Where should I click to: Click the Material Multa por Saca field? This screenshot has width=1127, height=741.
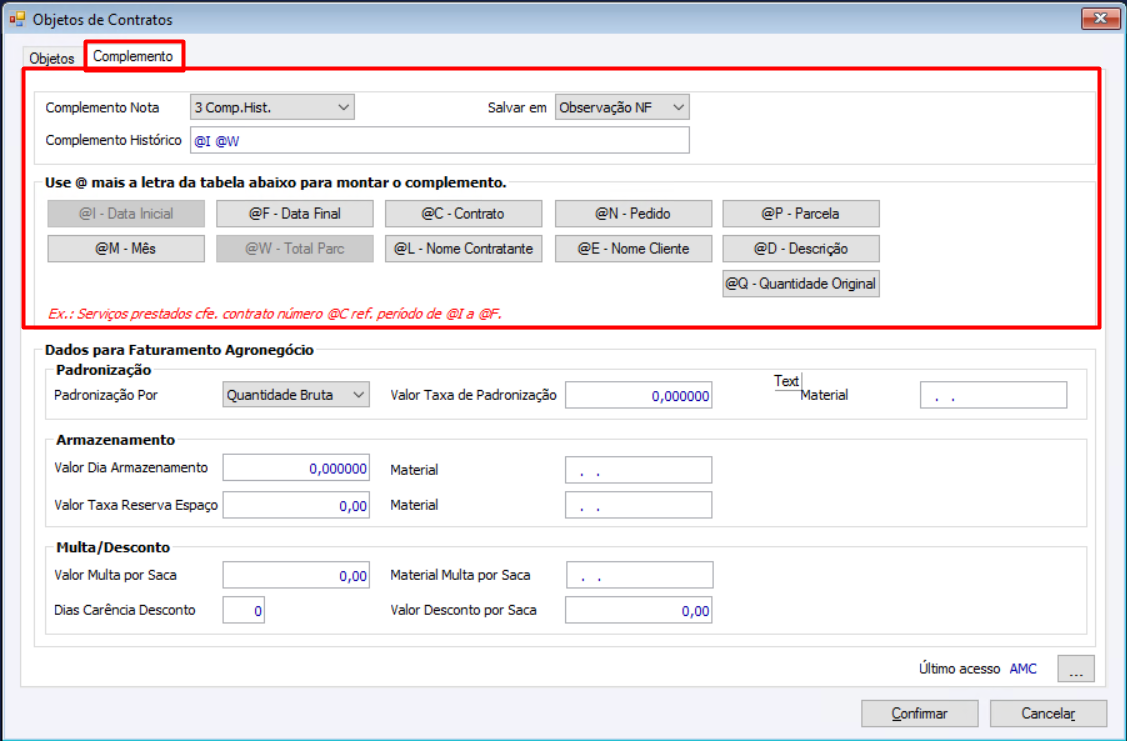640,575
